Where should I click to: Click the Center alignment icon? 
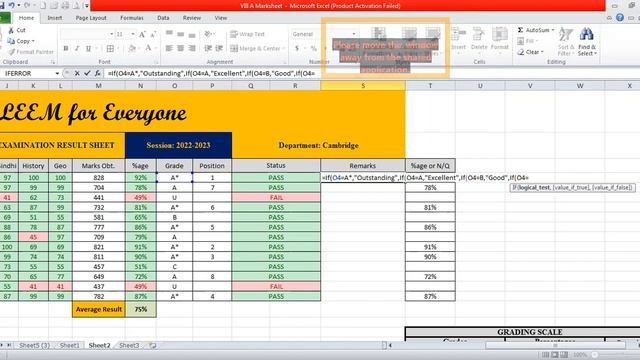click(x=180, y=49)
